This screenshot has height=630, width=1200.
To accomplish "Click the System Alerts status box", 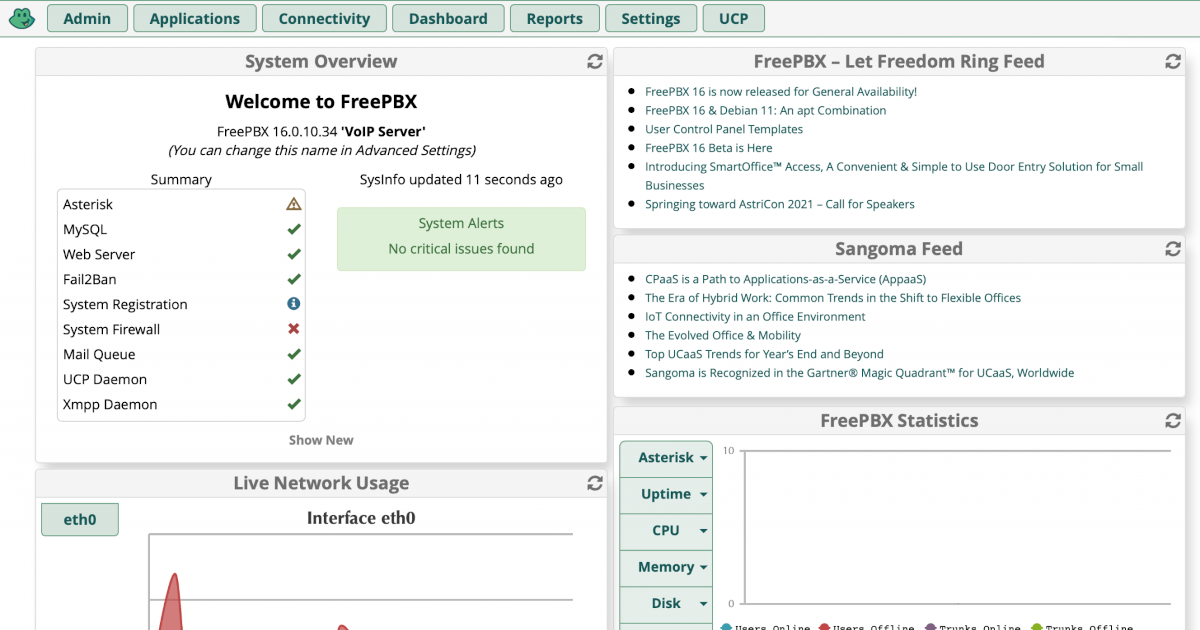I will 461,238.
